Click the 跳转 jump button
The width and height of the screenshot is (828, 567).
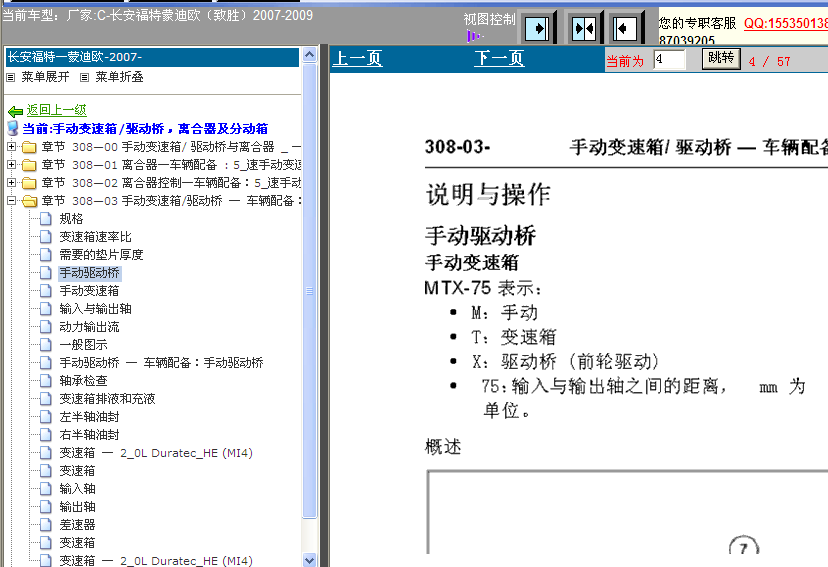point(721,58)
